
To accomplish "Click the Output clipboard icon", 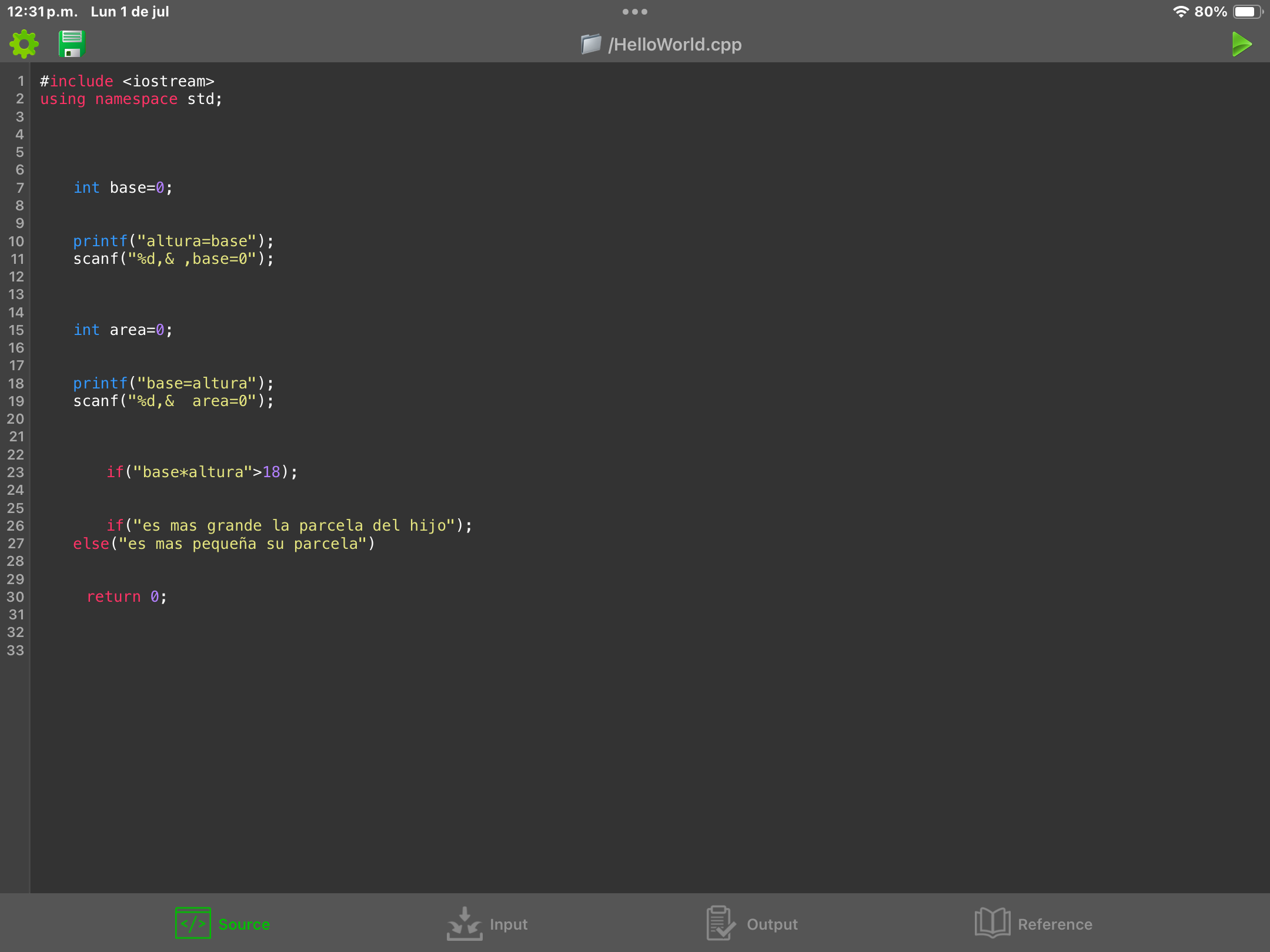I will 720,923.
